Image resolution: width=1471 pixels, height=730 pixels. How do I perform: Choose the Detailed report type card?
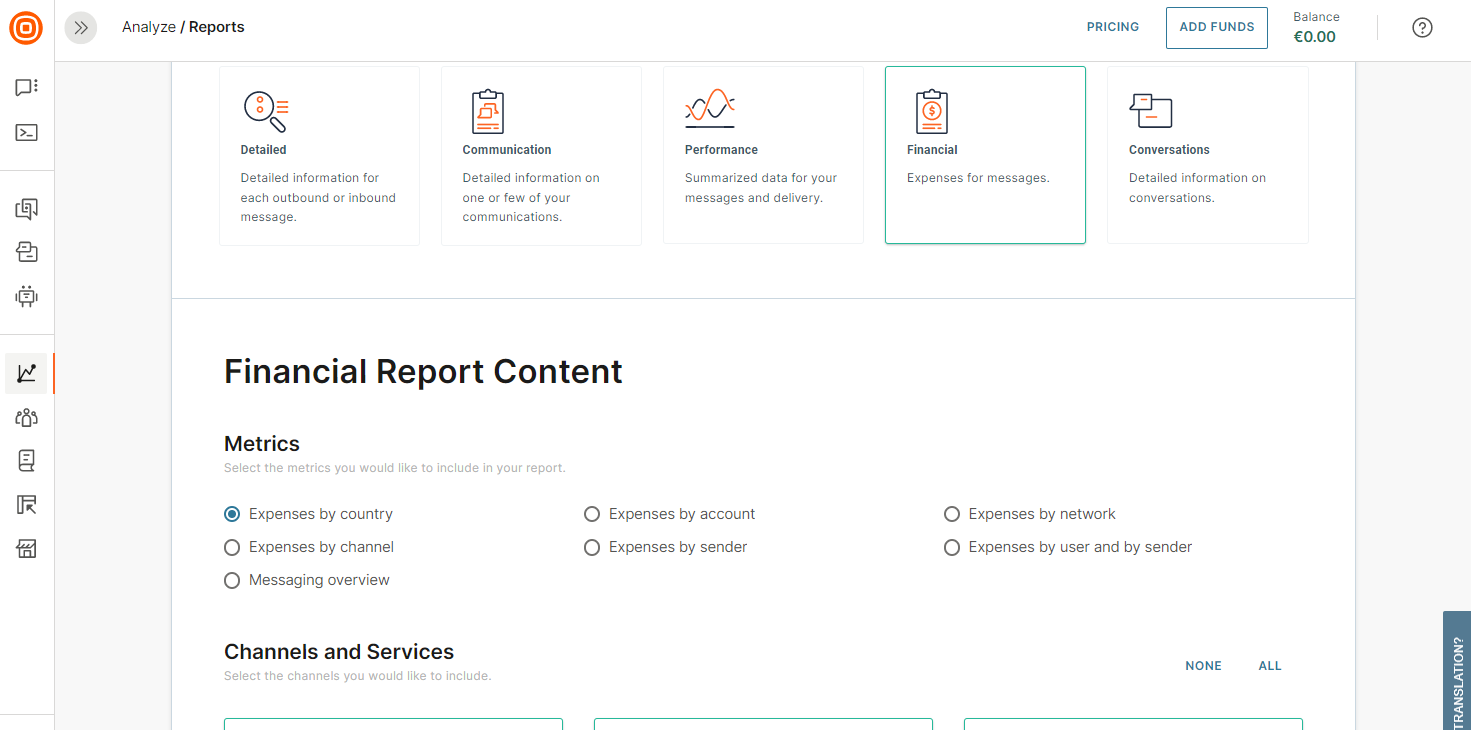tap(319, 155)
